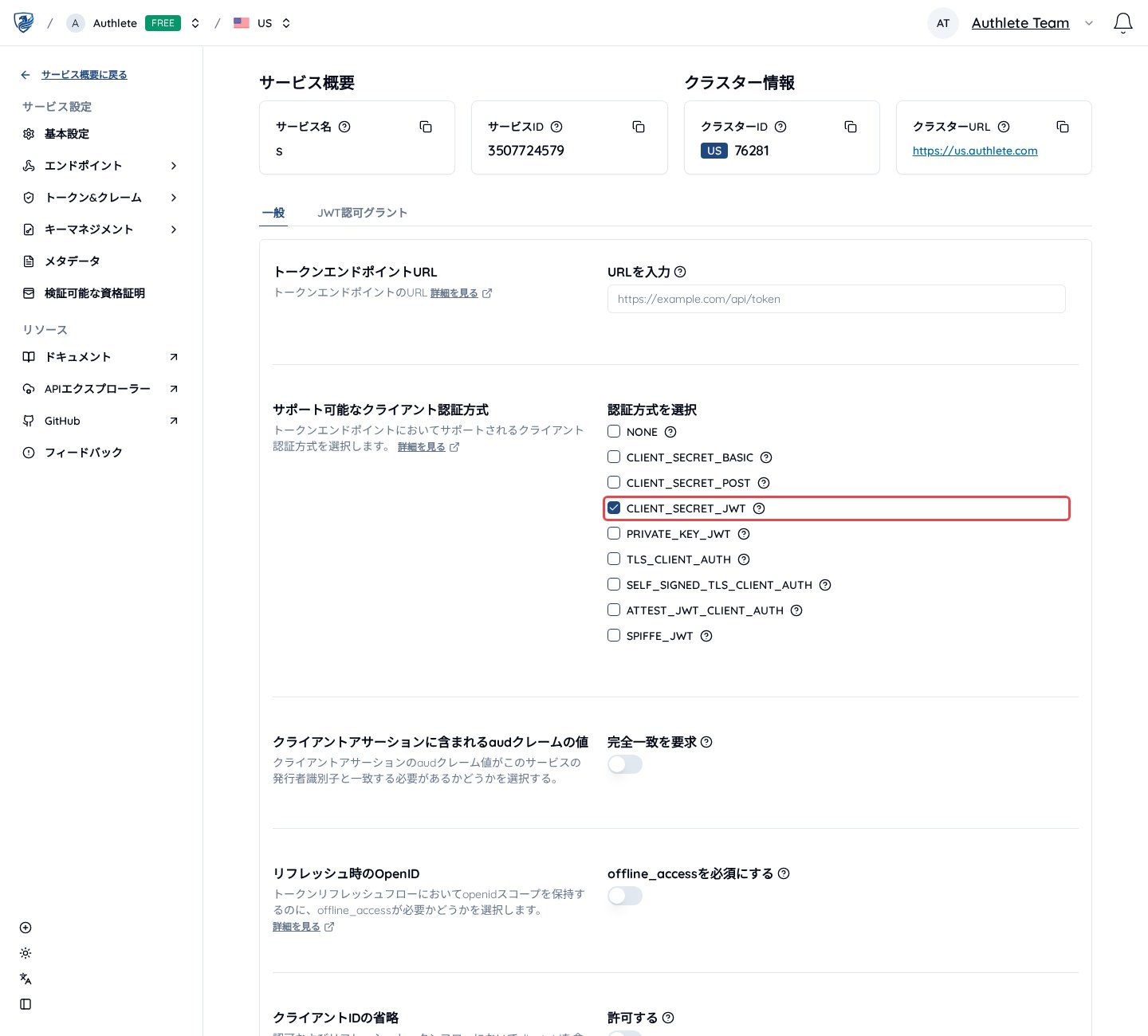
Task: Show help for サービスID
Action: coord(556,127)
